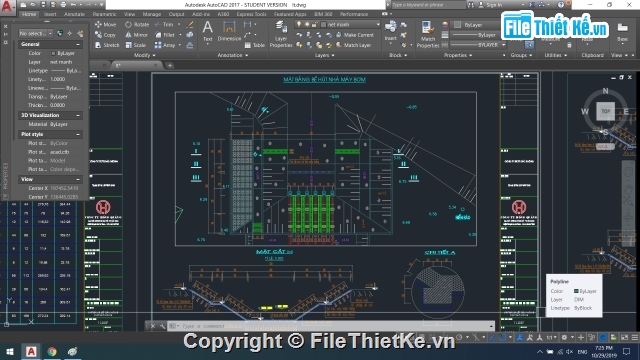Open the Parametric ribbon tab

pyautogui.click(x=104, y=14)
